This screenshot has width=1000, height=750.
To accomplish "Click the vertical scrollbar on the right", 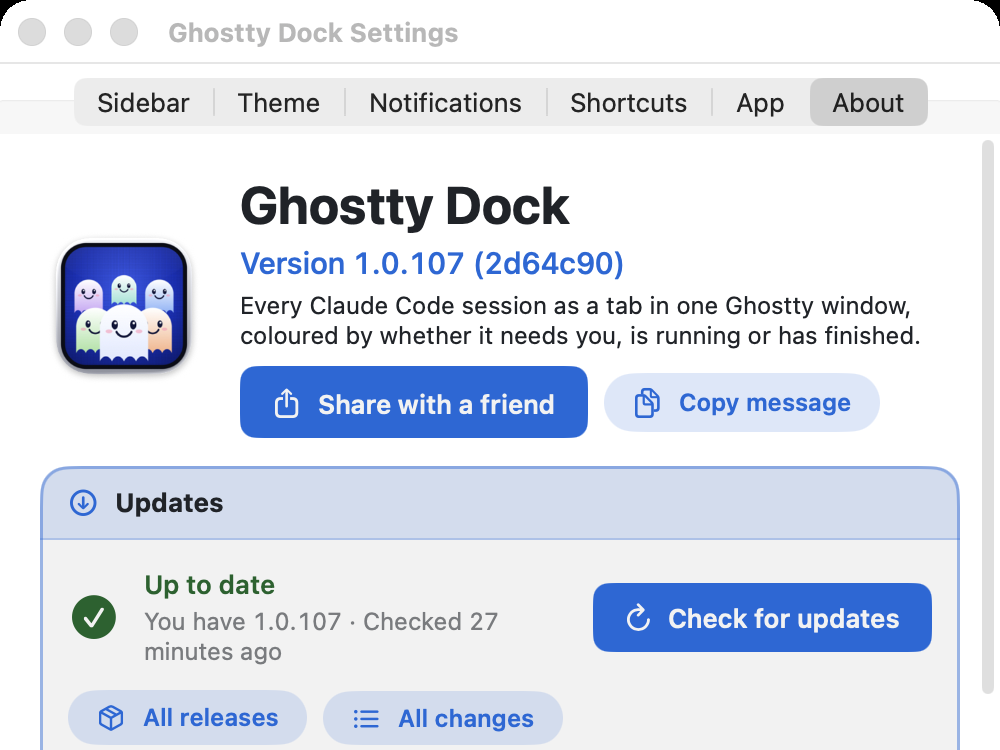I will coord(987,416).
